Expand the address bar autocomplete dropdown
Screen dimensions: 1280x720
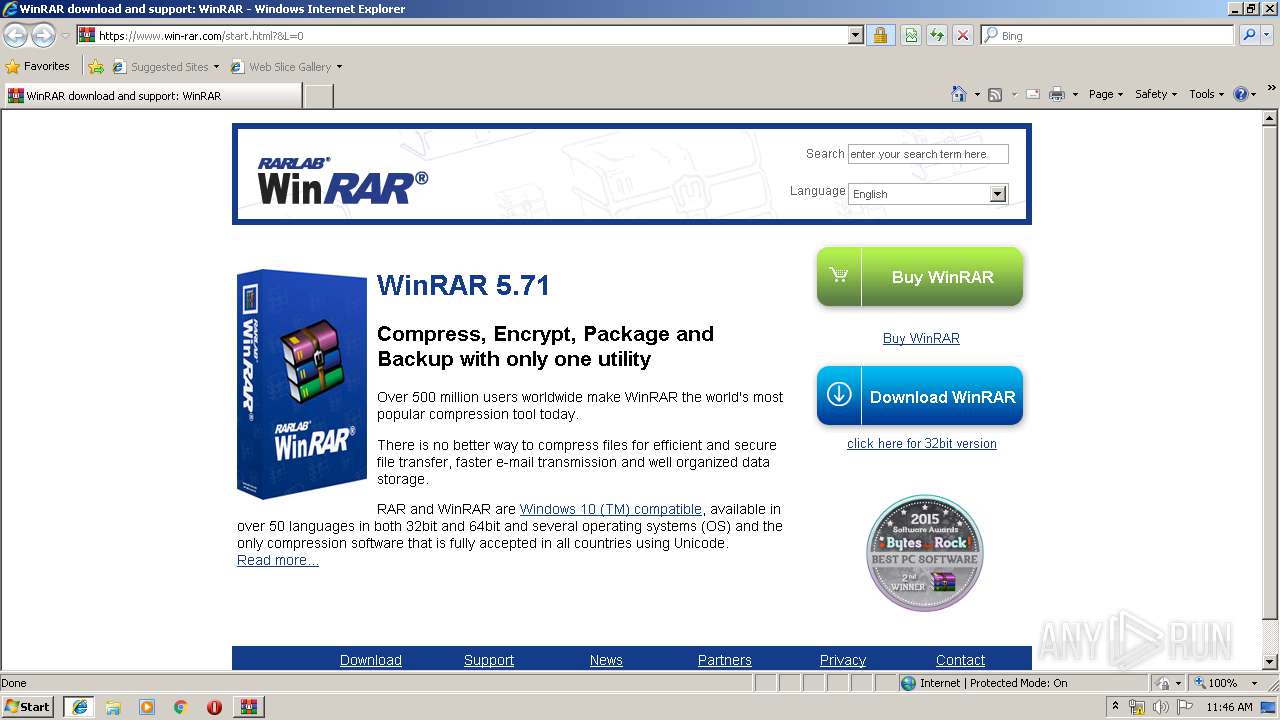click(x=855, y=36)
